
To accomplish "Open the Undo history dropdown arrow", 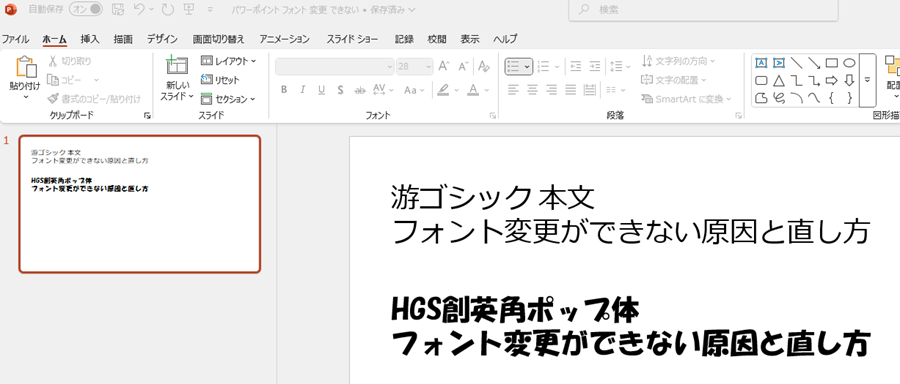I will (x=151, y=10).
